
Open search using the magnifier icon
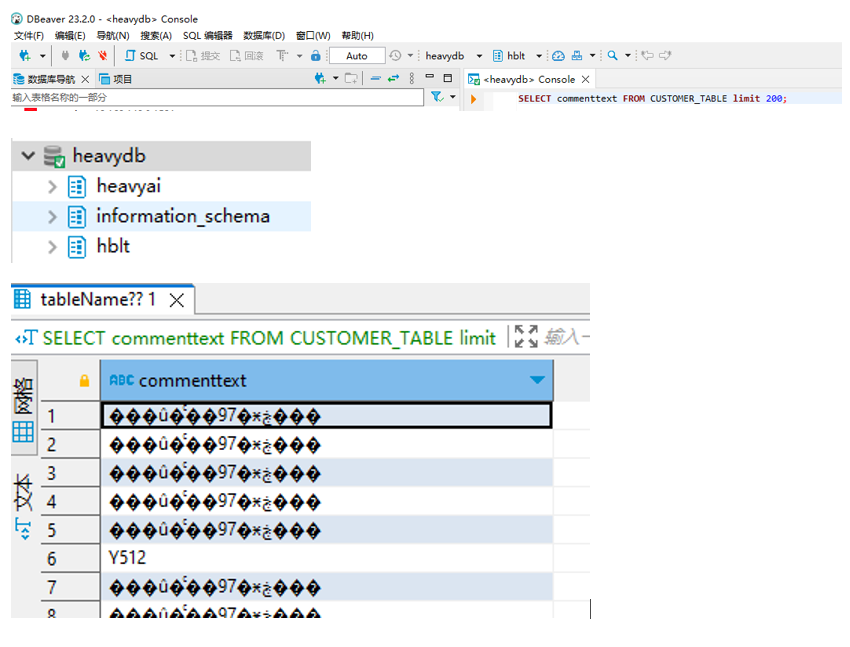[x=613, y=57]
